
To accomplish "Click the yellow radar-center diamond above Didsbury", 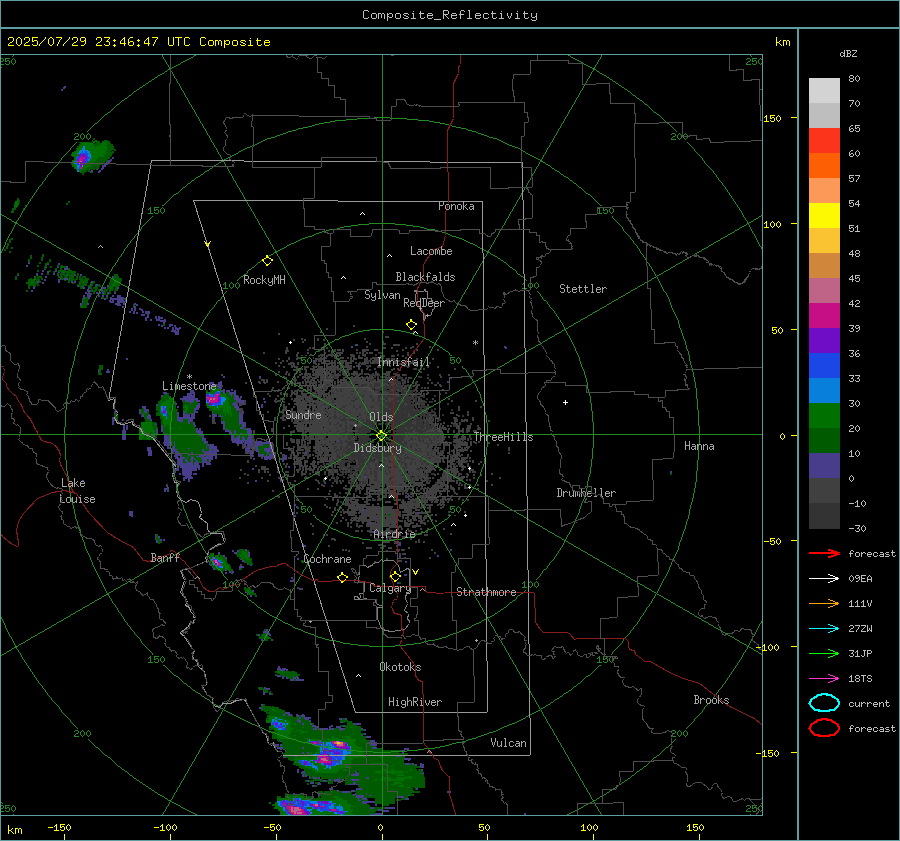I will tap(382, 436).
